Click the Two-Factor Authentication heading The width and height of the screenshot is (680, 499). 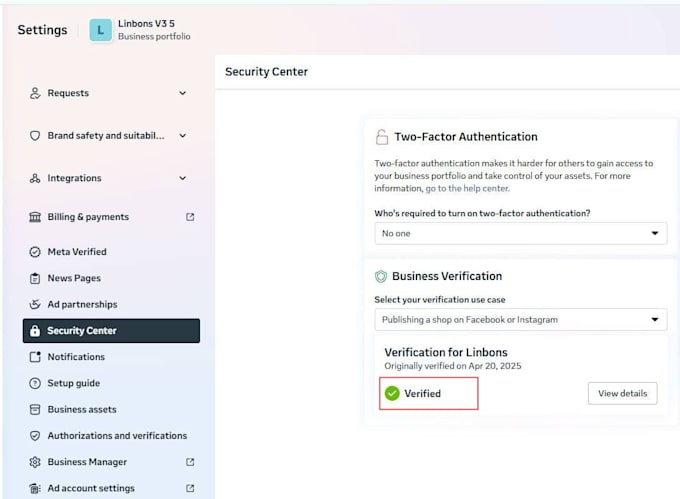pyautogui.click(x=466, y=137)
